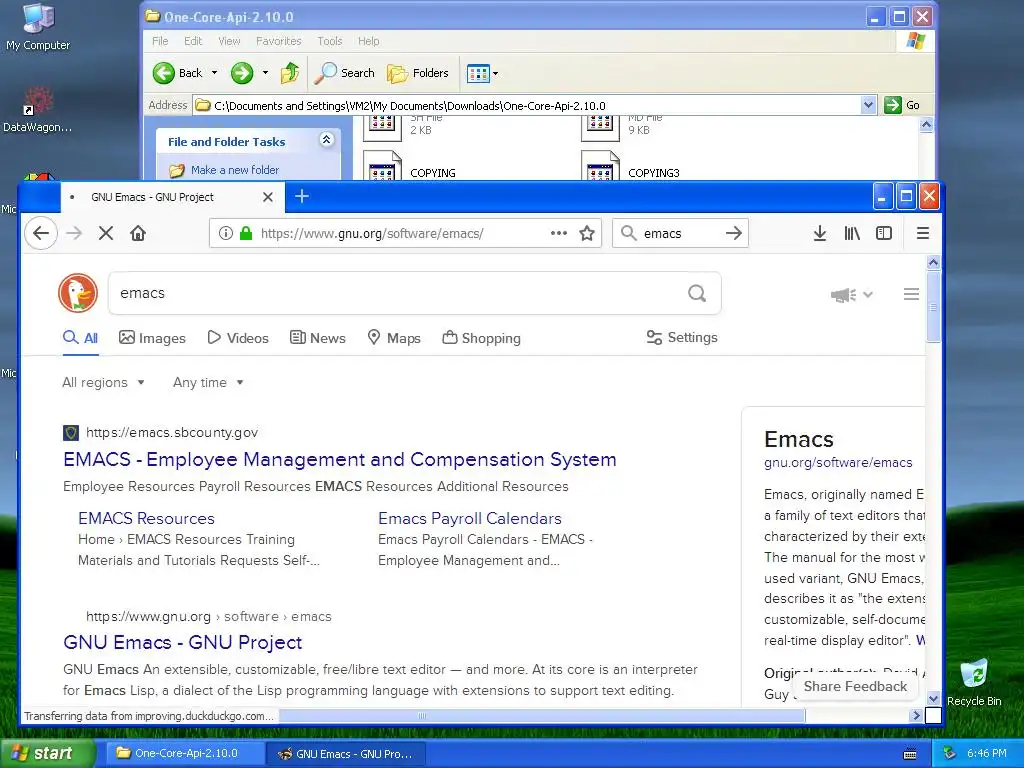
Task: Click Go button in Explorer
Action: point(902,105)
